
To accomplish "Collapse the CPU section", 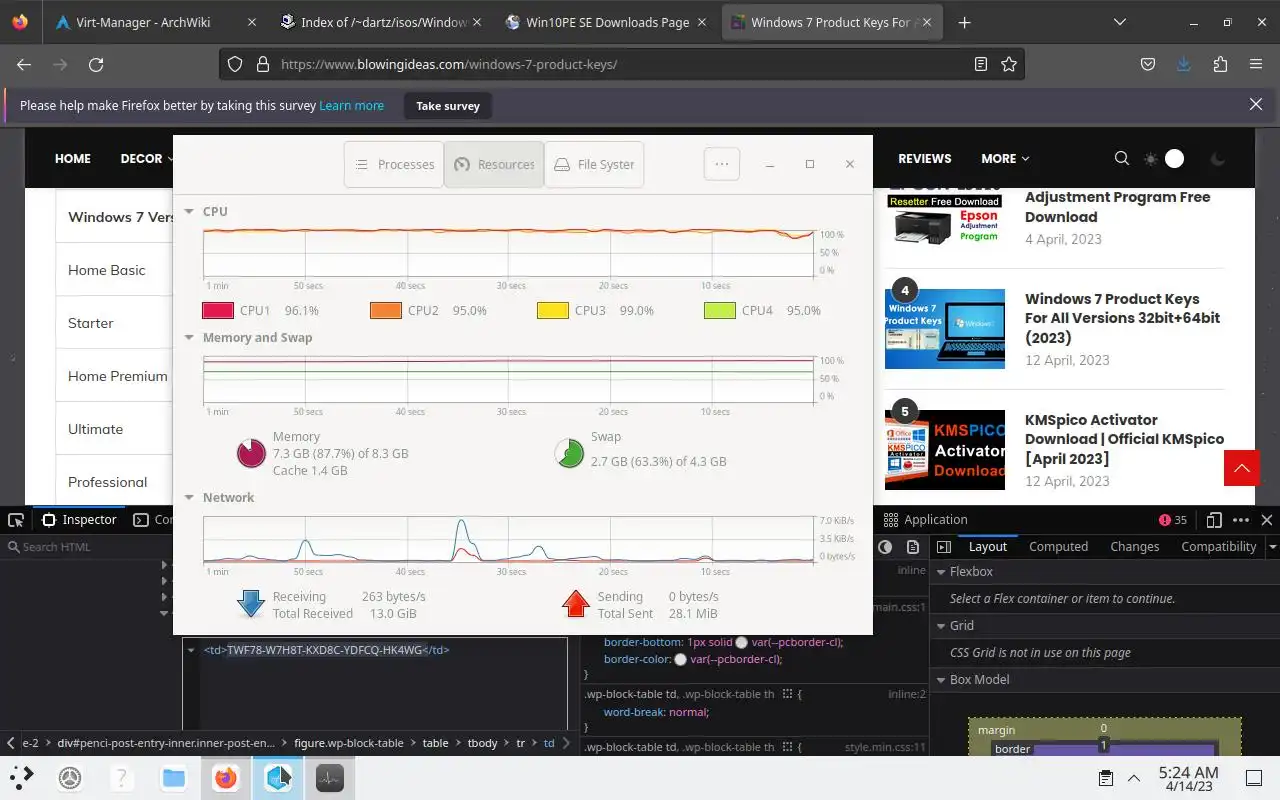I will (x=189, y=212).
